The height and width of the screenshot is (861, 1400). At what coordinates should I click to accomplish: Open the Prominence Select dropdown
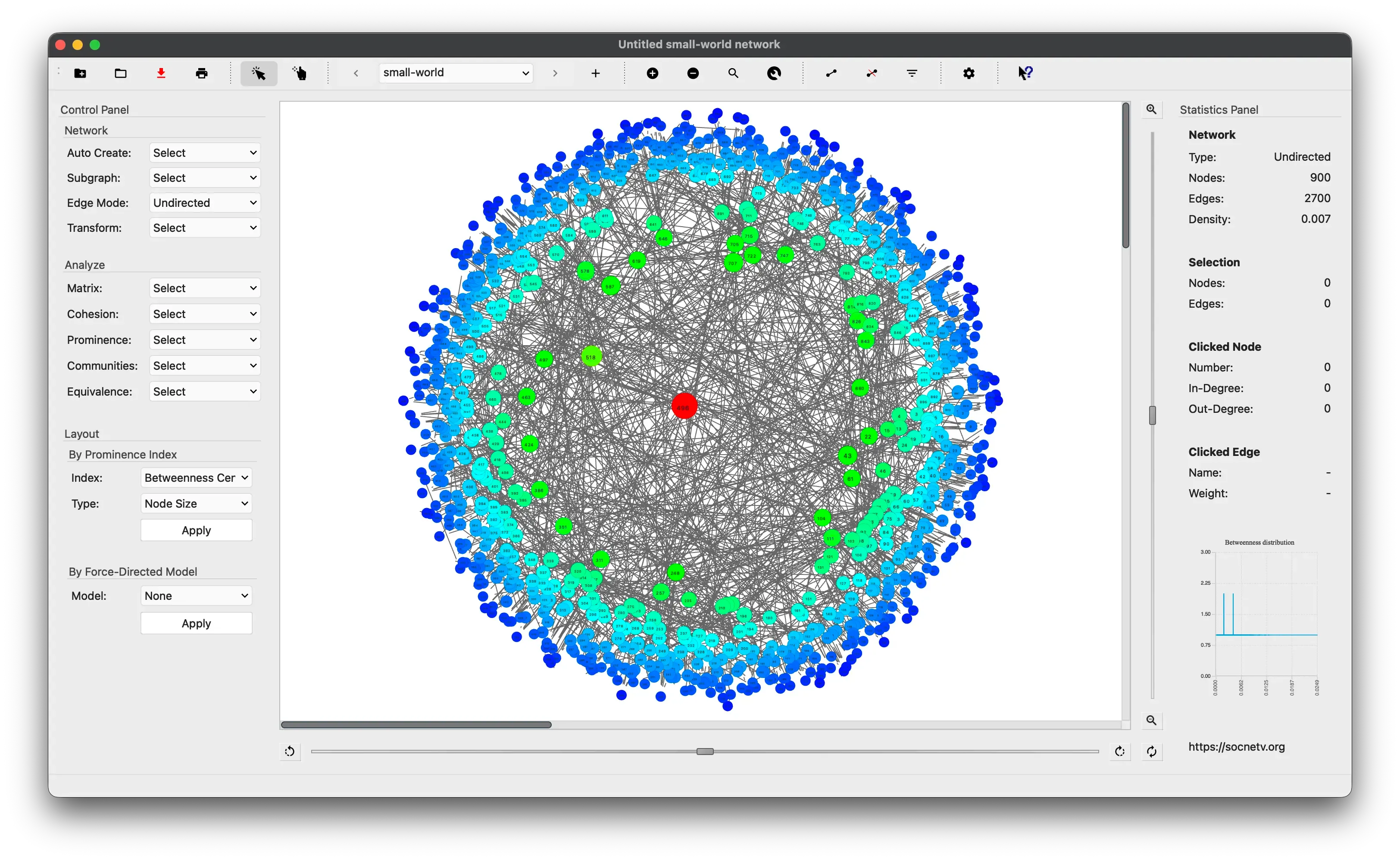[x=204, y=340]
